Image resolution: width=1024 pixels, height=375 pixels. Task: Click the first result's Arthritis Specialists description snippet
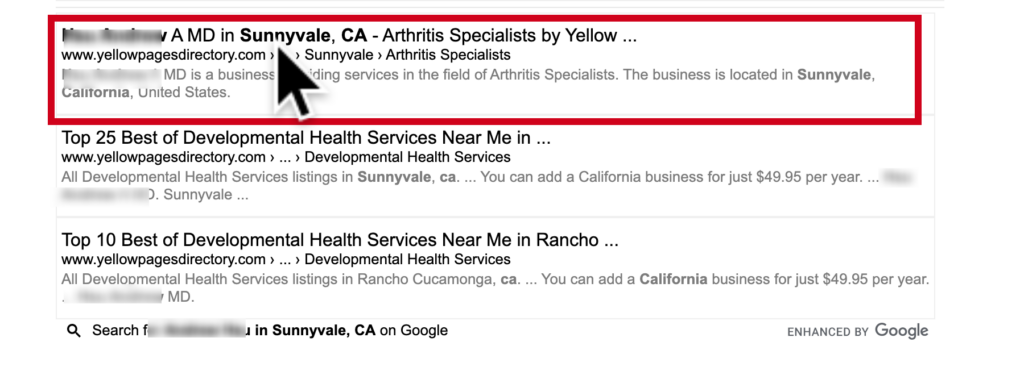click(x=468, y=83)
